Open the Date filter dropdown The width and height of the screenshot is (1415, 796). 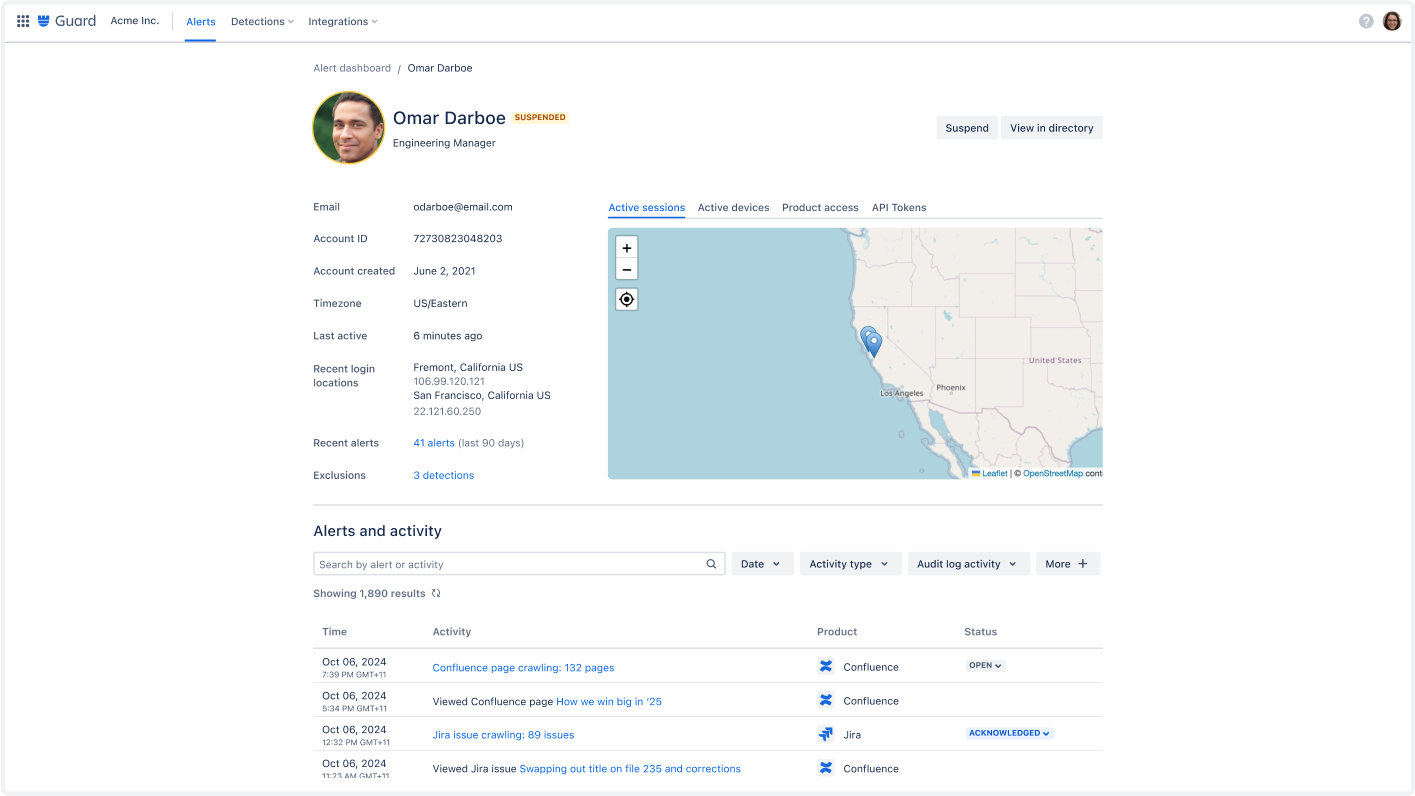(761, 563)
